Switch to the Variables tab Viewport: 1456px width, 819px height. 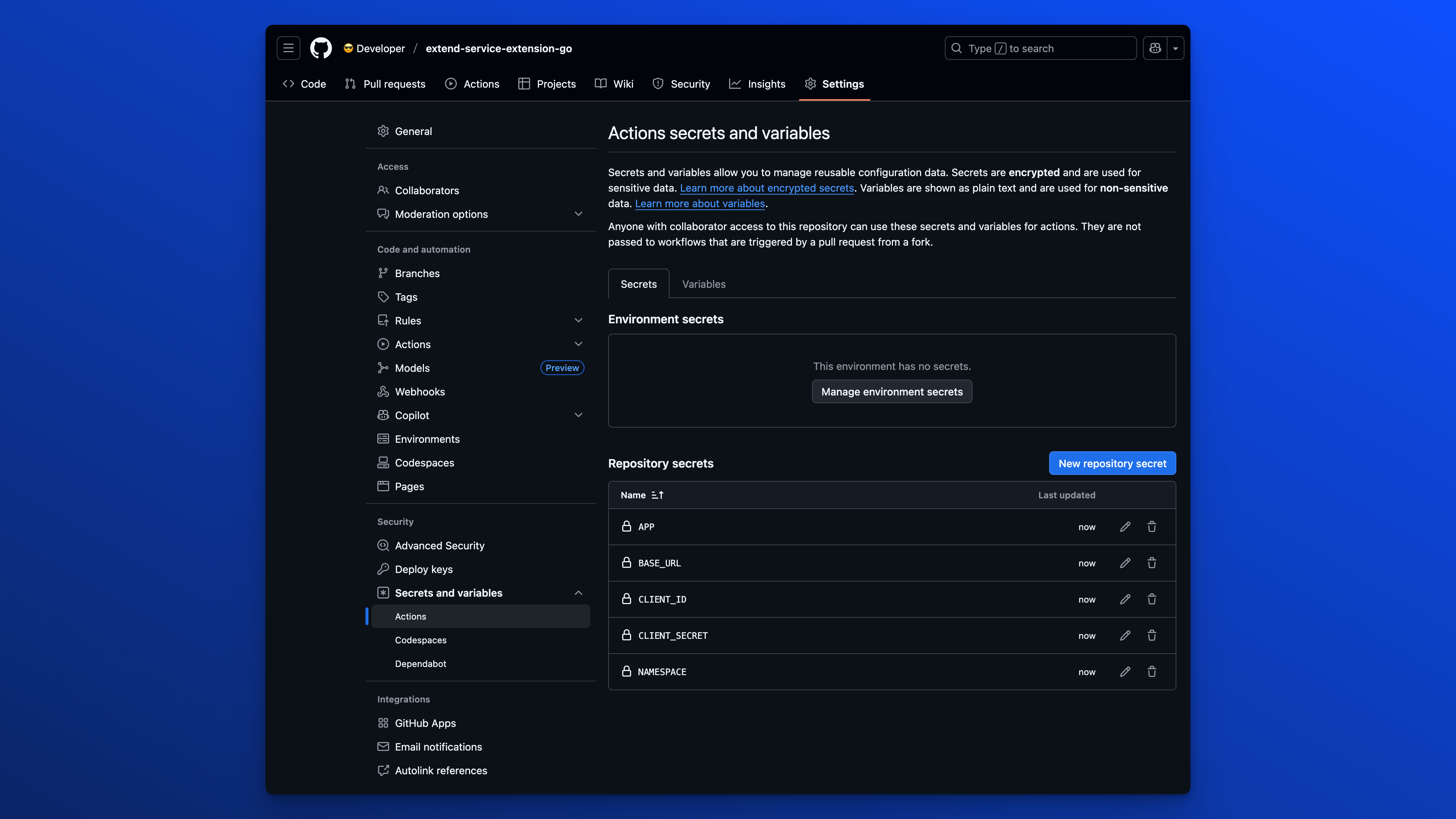(703, 284)
